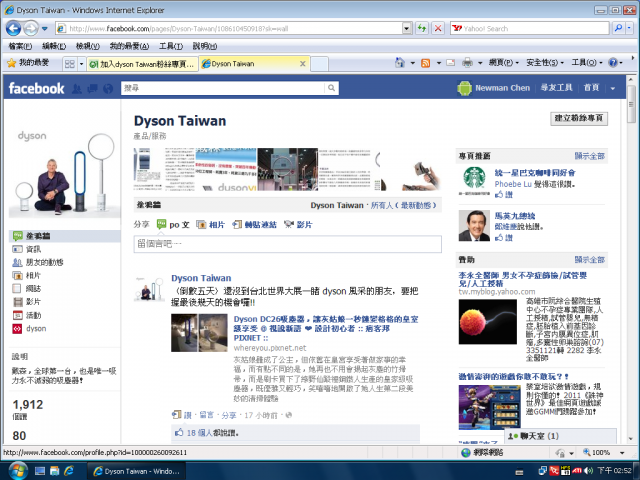
Task: Click the Newman Chen profile link
Action: click(502, 88)
